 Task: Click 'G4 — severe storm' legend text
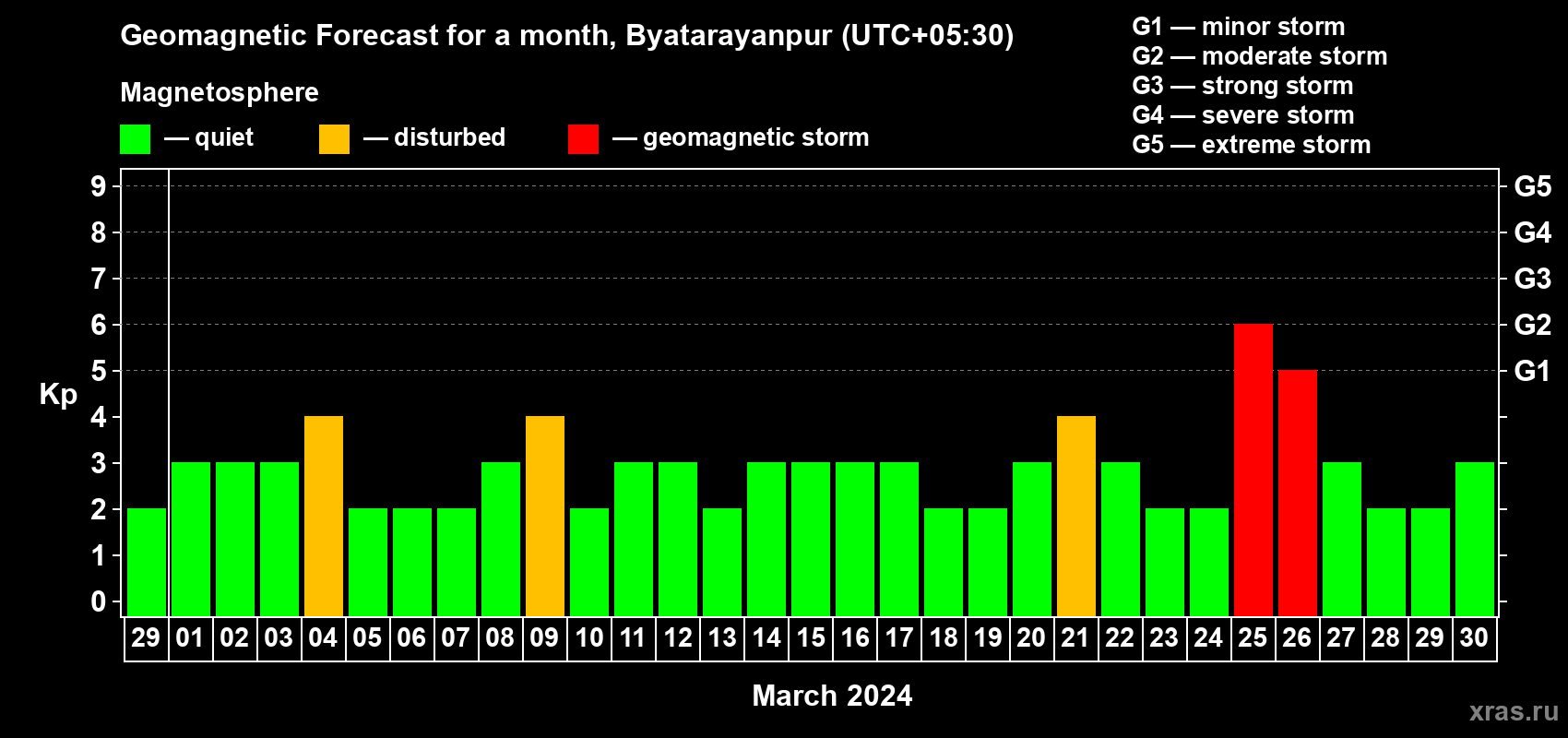1243,115
